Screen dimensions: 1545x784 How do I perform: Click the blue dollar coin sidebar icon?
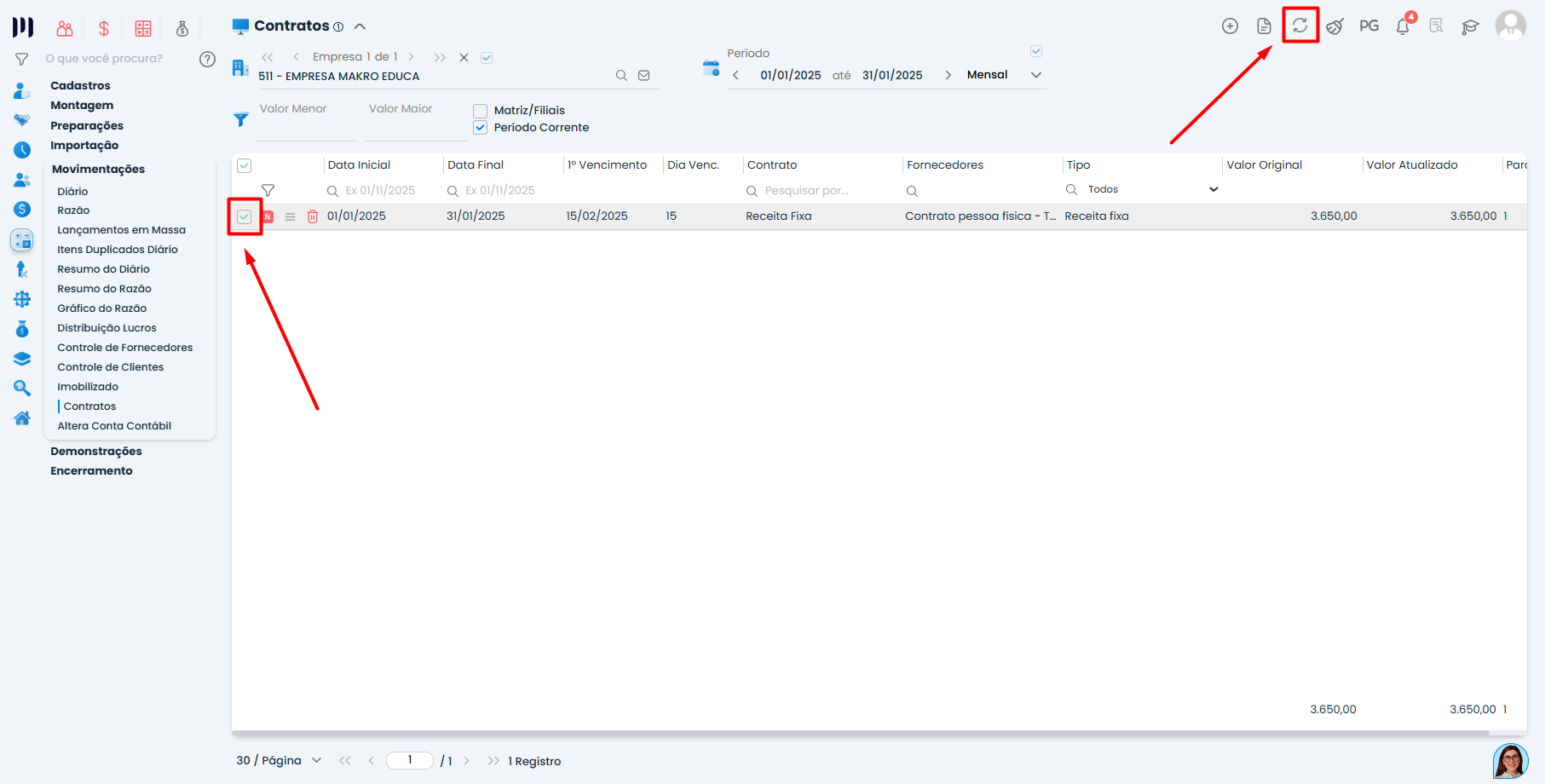pos(22,210)
